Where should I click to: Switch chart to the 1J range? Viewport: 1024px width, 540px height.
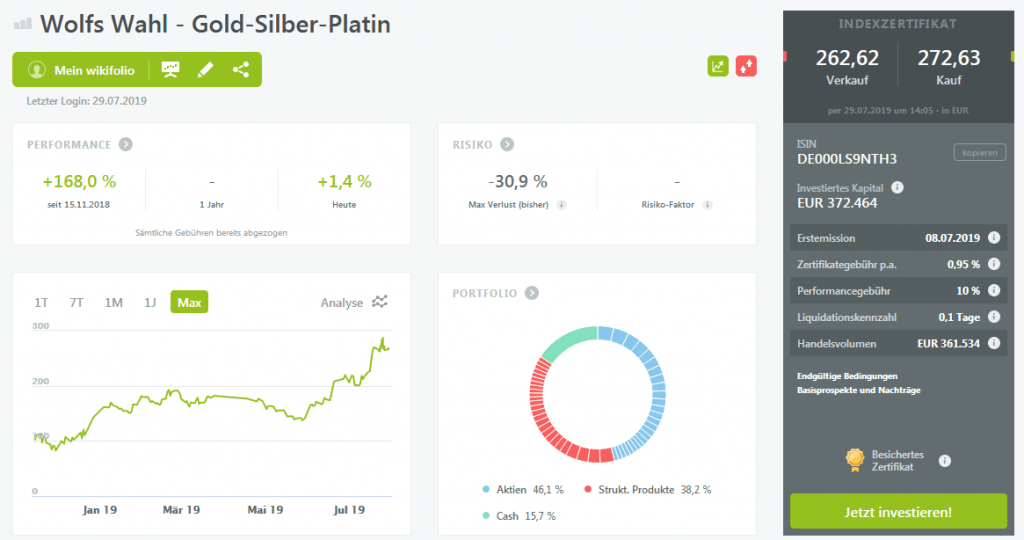click(150, 302)
